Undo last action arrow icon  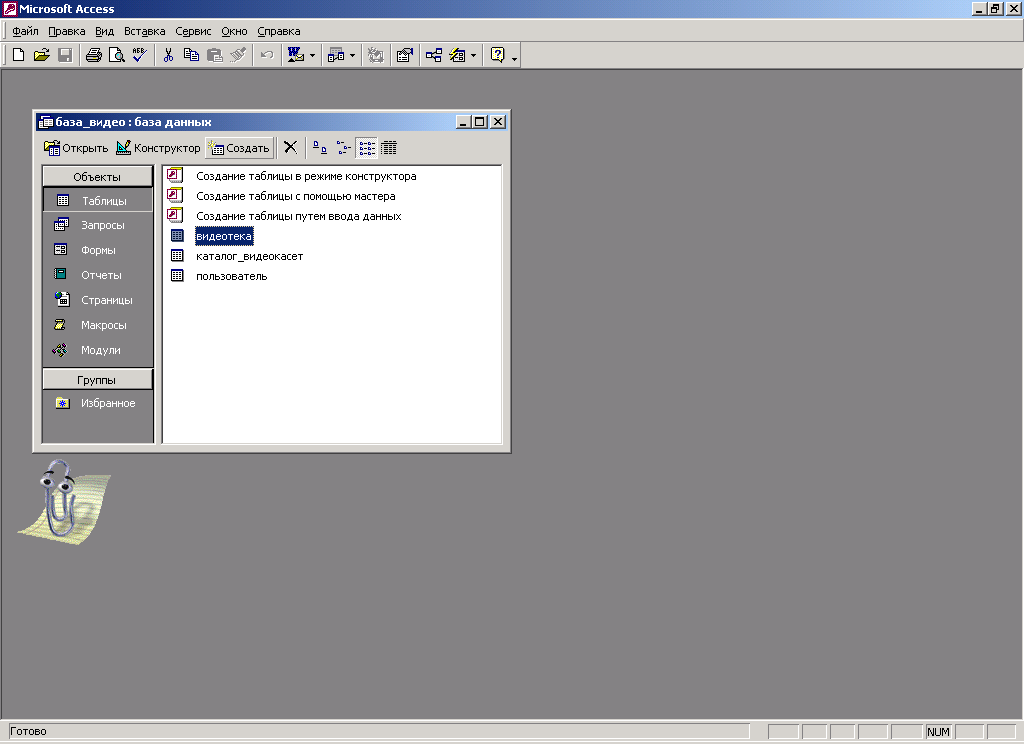266,55
